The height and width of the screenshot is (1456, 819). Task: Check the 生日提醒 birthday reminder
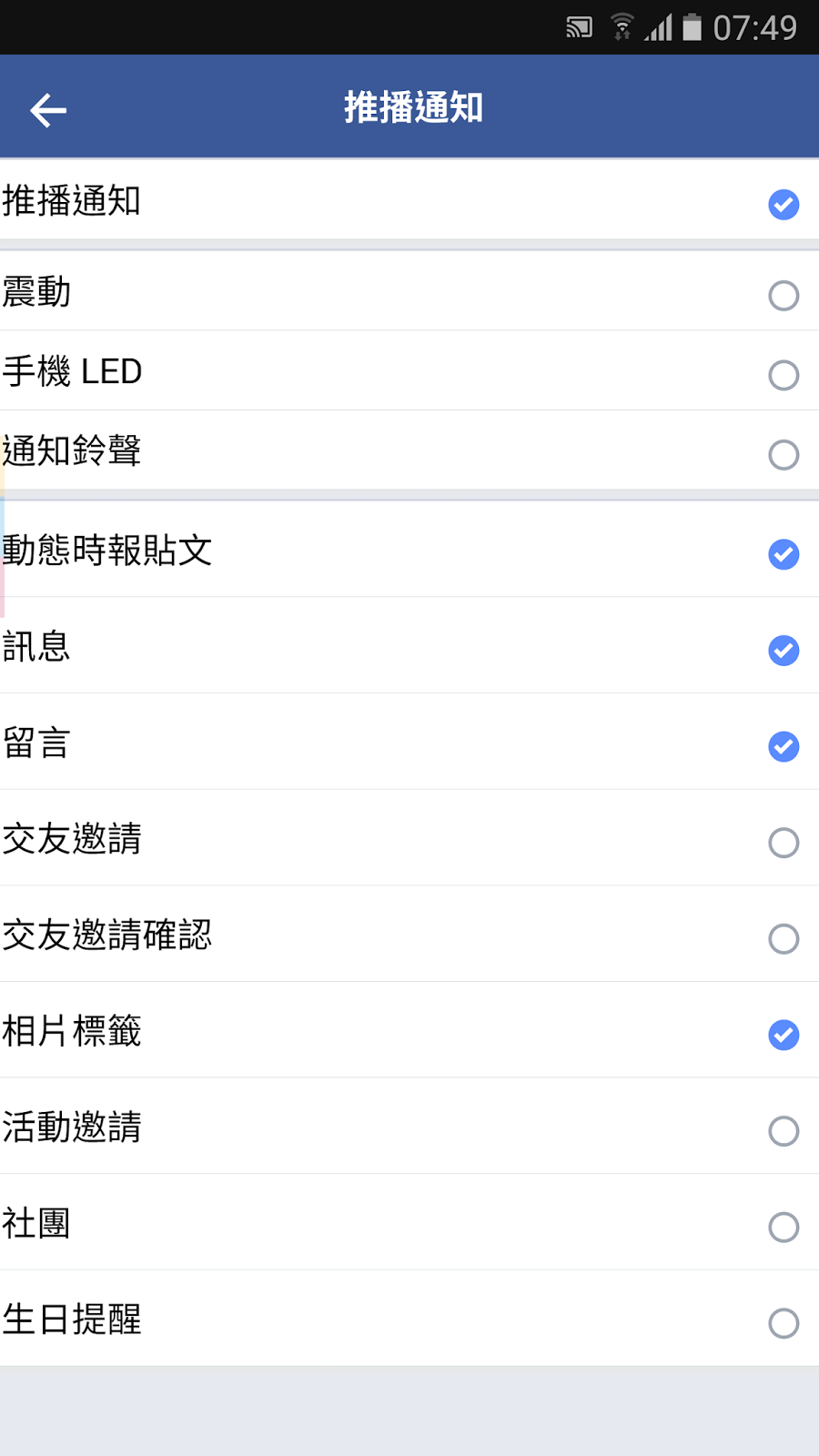coord(784,1323)
